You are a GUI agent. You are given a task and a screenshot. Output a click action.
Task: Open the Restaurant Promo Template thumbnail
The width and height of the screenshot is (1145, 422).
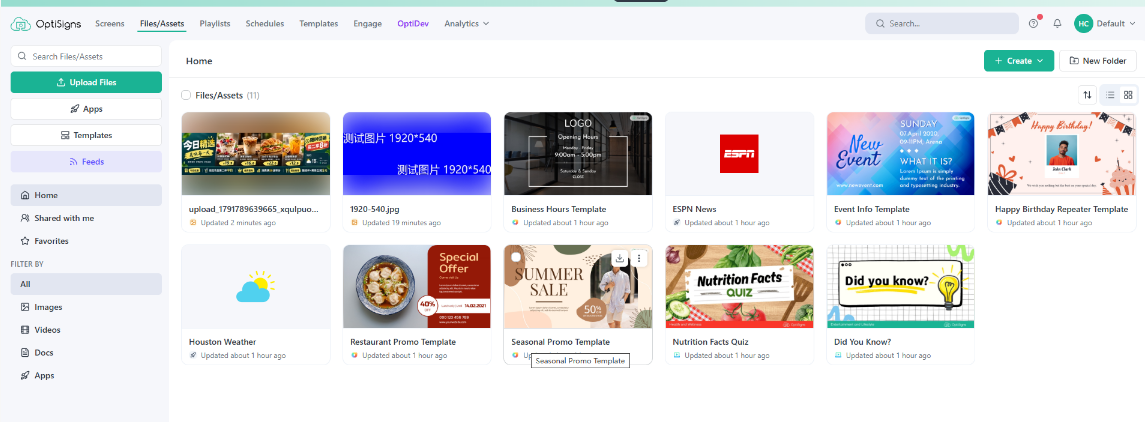coord(417,286)
